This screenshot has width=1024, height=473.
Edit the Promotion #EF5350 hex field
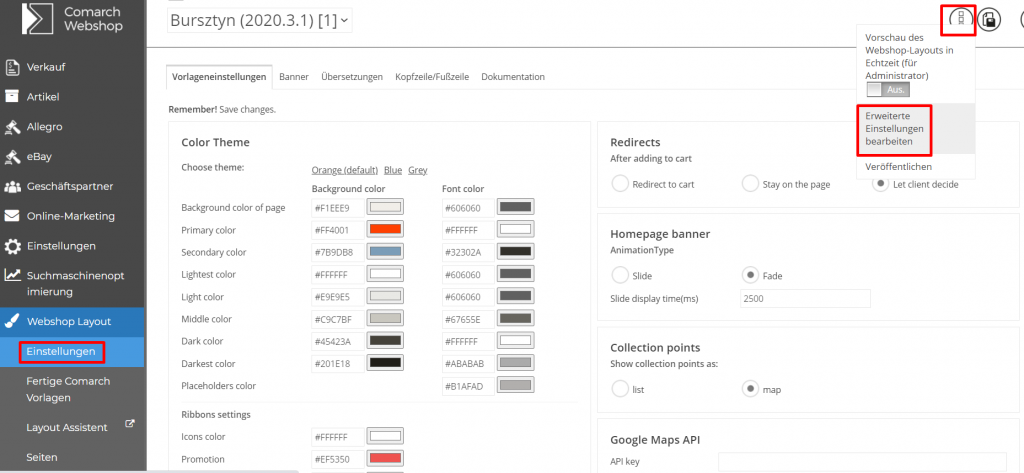pos(338,459)
